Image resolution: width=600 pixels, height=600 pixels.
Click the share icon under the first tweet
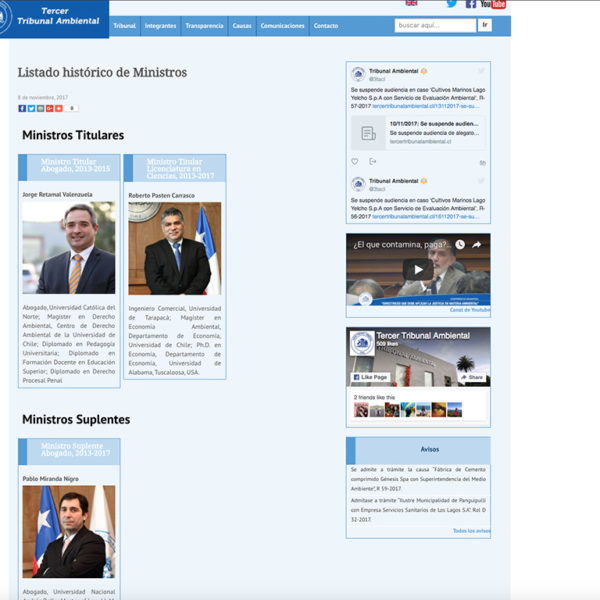click(373, 161)
